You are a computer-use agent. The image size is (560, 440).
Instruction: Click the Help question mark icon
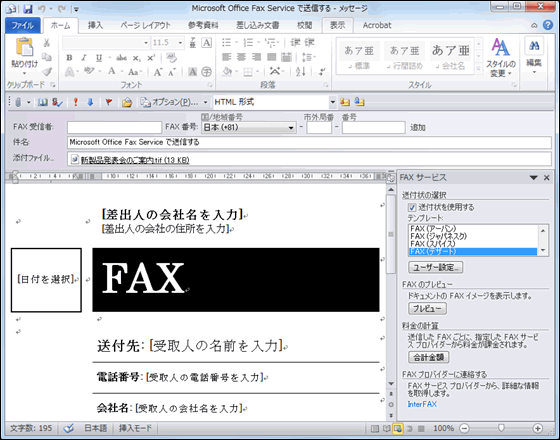(548, 25)
